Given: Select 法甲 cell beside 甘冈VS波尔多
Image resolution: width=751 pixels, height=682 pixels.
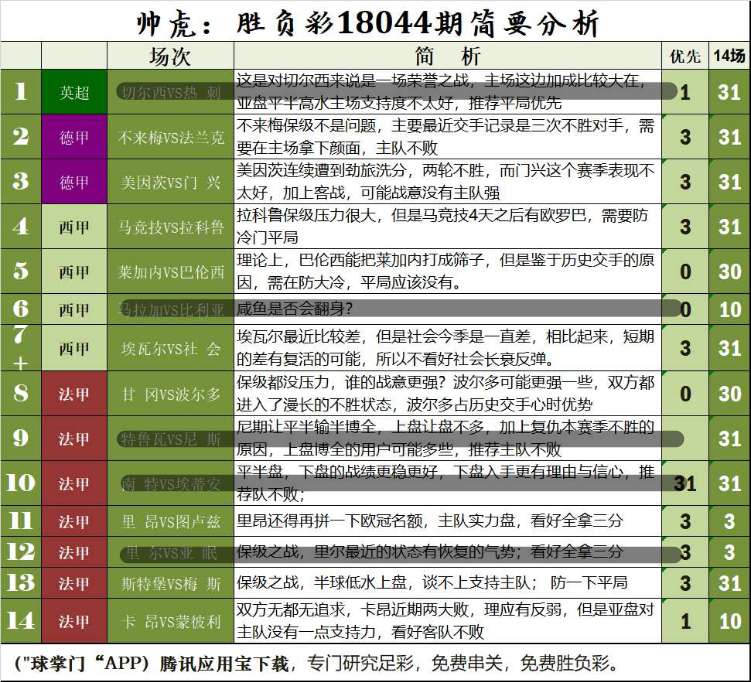Looking at the screenshot, I should click(74, 393).
